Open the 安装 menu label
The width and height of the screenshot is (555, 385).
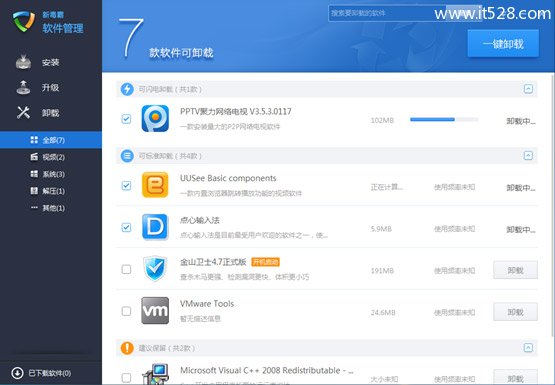(x=50, y=63)
